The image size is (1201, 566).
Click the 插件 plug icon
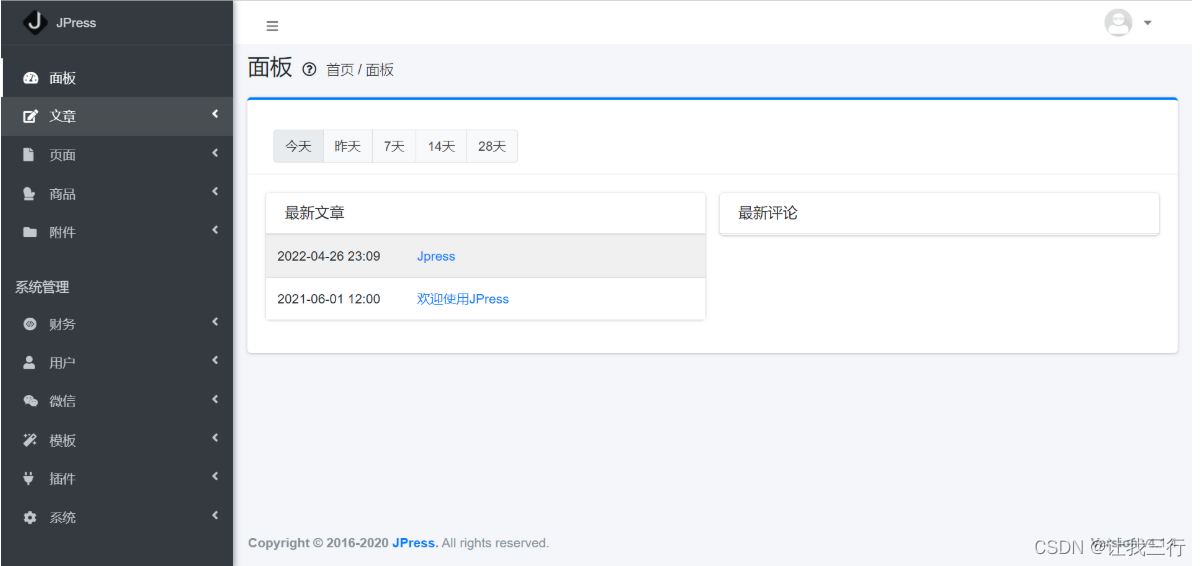click(x=29, y=478)
